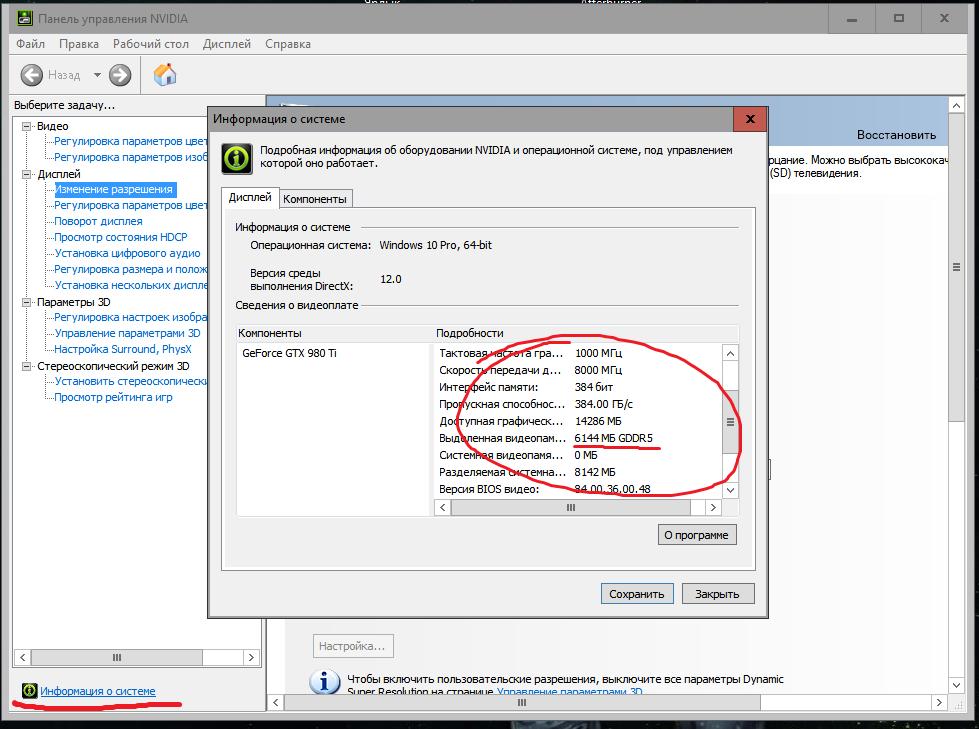
Task: Click the Подробности column header
Action: [x=470, y=333]
